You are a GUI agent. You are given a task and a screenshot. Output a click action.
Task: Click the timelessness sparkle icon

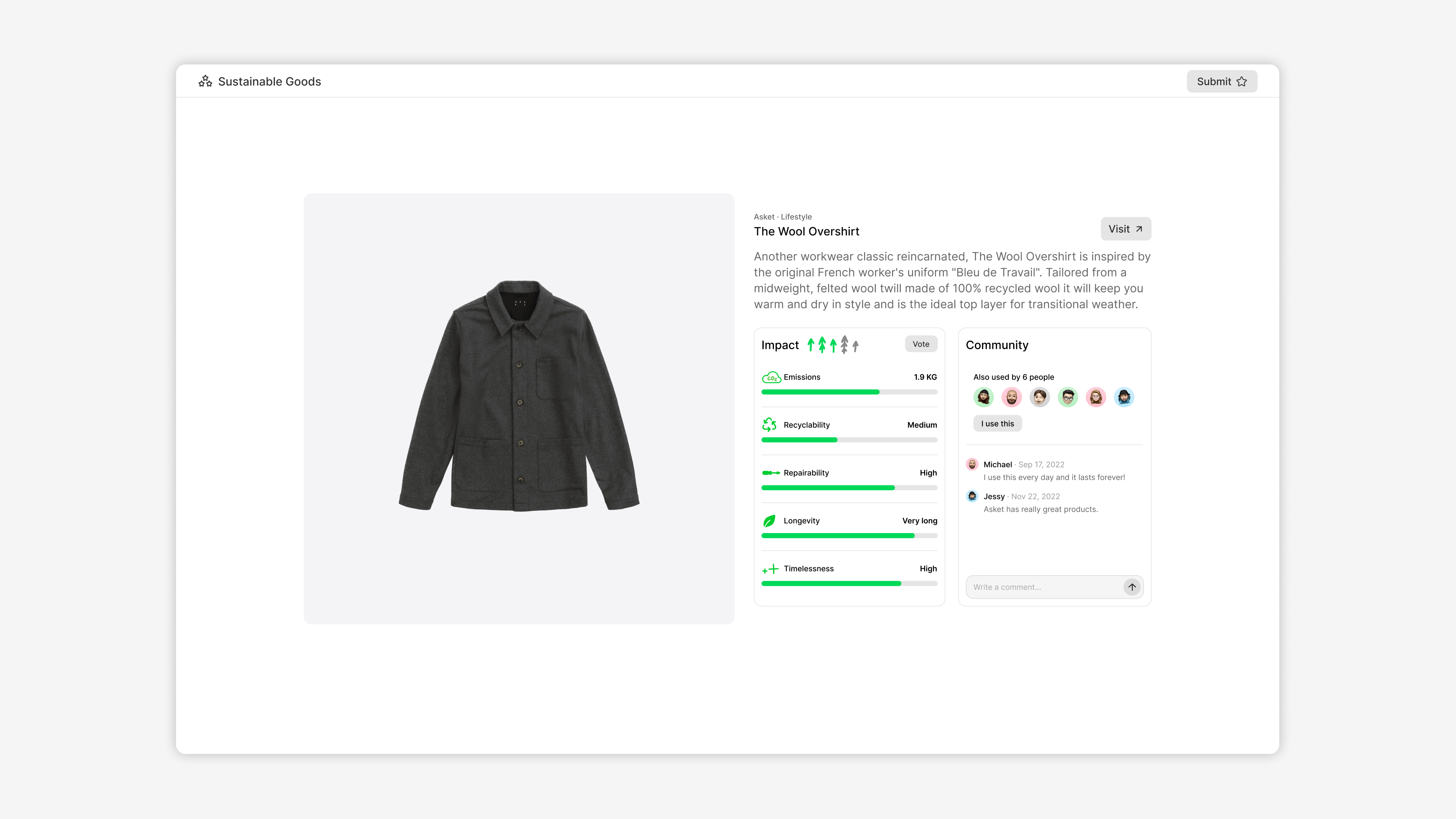click(770, 569)
